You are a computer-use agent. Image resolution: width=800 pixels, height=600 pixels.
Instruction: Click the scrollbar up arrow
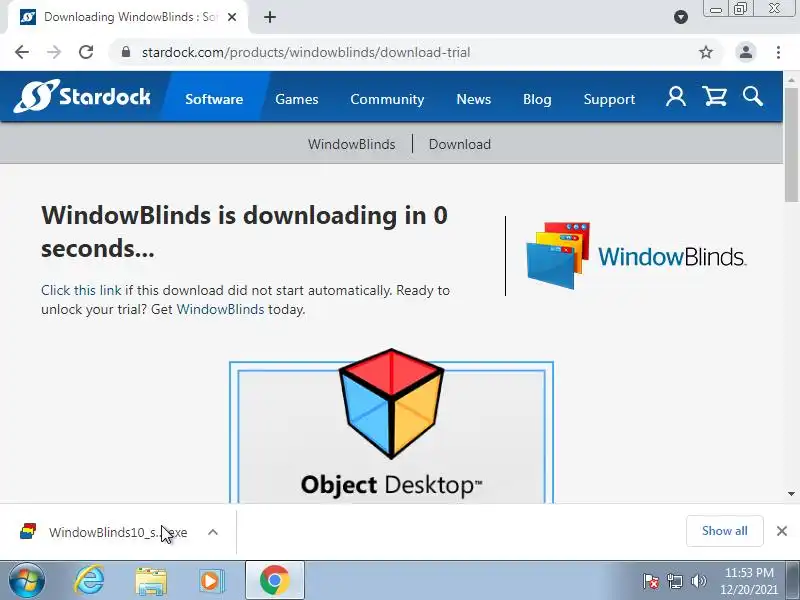(791, 80)
